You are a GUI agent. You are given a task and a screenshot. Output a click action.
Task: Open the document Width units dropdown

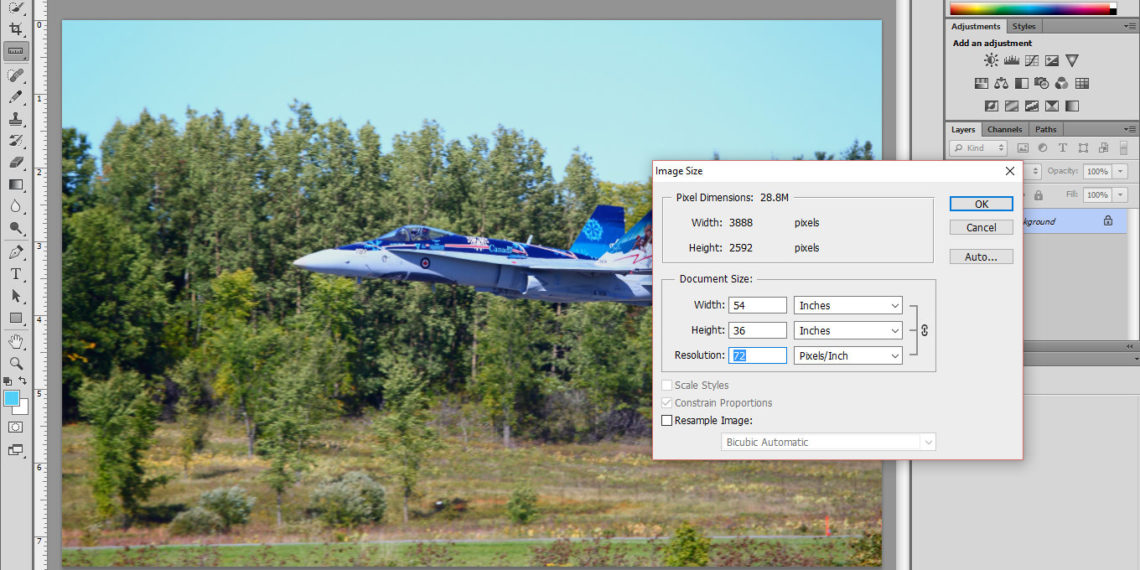[x=848, y=305]
